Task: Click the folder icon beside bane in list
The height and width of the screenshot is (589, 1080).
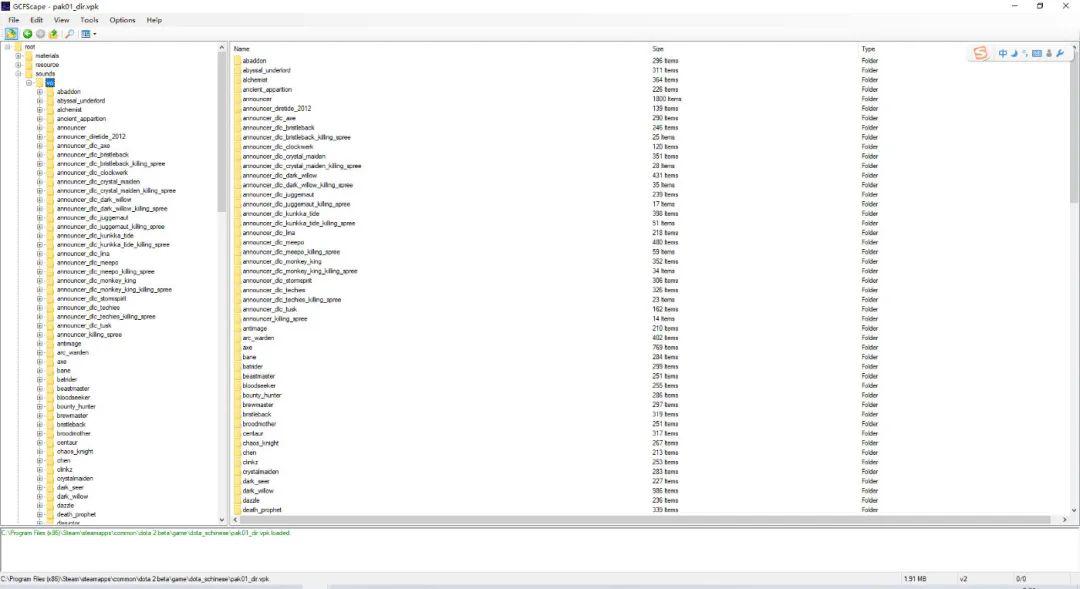Action: pyautogui.click(x=238, y=358)
